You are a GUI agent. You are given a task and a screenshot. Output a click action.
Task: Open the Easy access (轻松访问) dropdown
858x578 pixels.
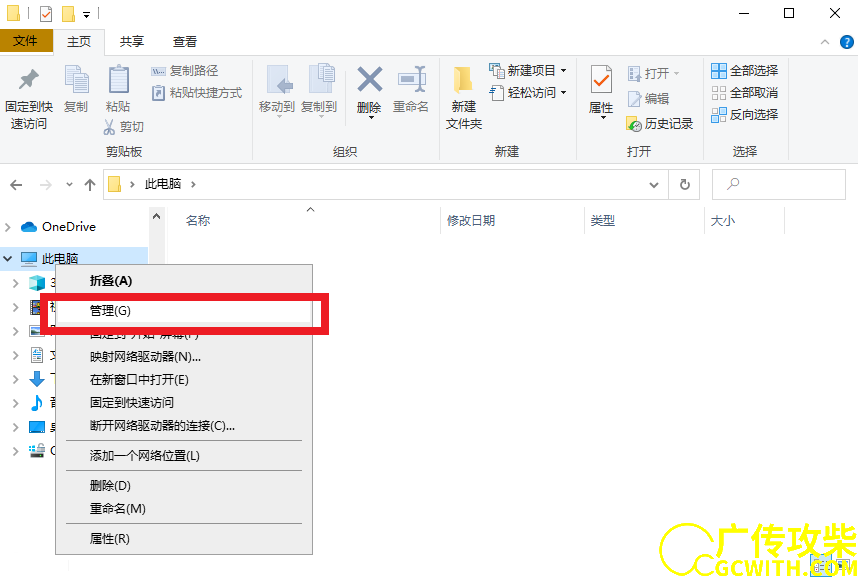coord(527,93)
